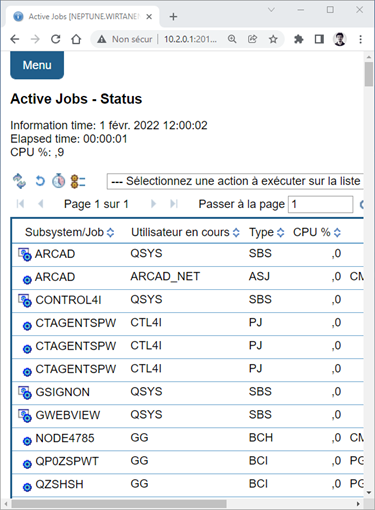Select NODE4785 job name
375x510 pixels.
65,438
